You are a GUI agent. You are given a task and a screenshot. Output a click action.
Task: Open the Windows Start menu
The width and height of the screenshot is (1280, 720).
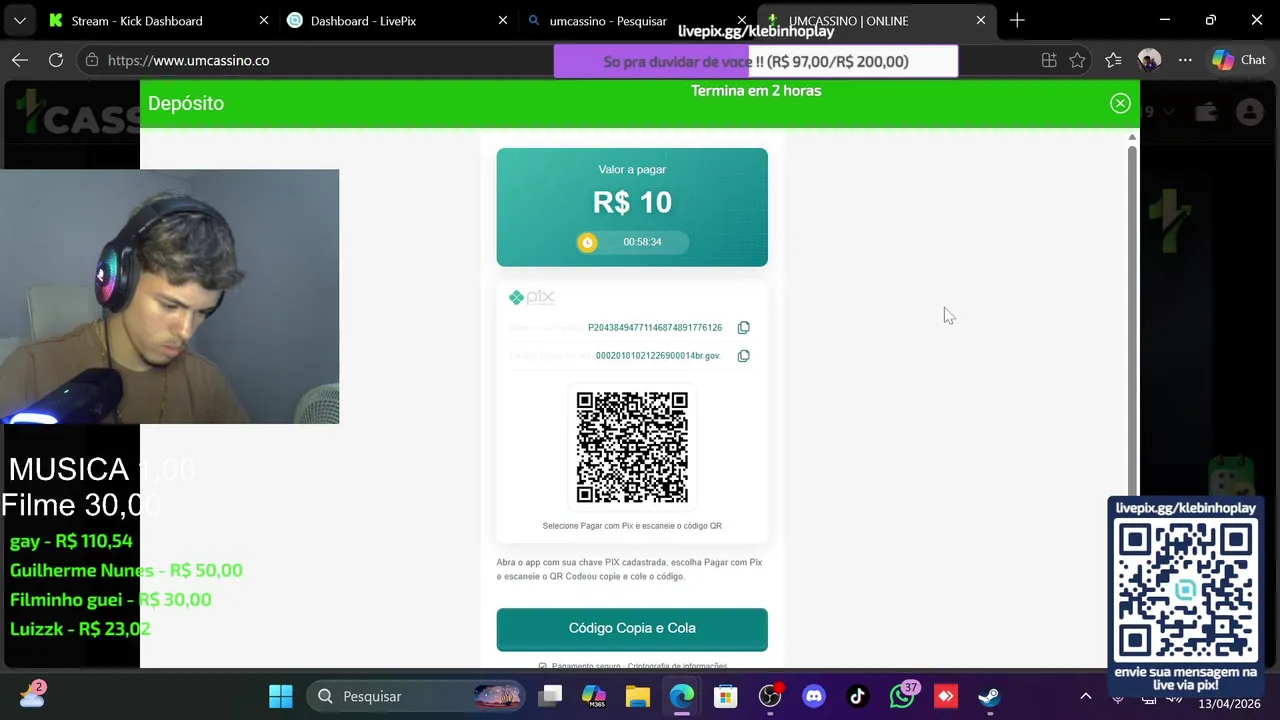pos(281,696)
